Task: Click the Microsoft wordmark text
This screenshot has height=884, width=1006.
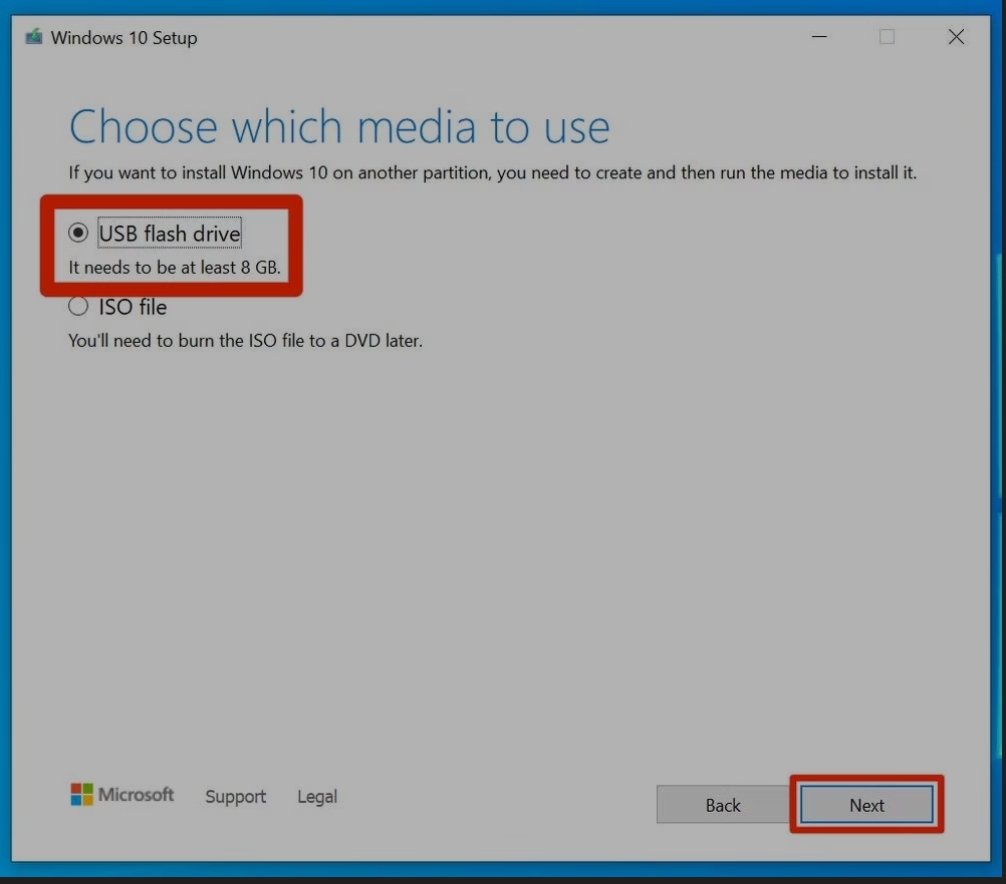Action: (136, 795)
